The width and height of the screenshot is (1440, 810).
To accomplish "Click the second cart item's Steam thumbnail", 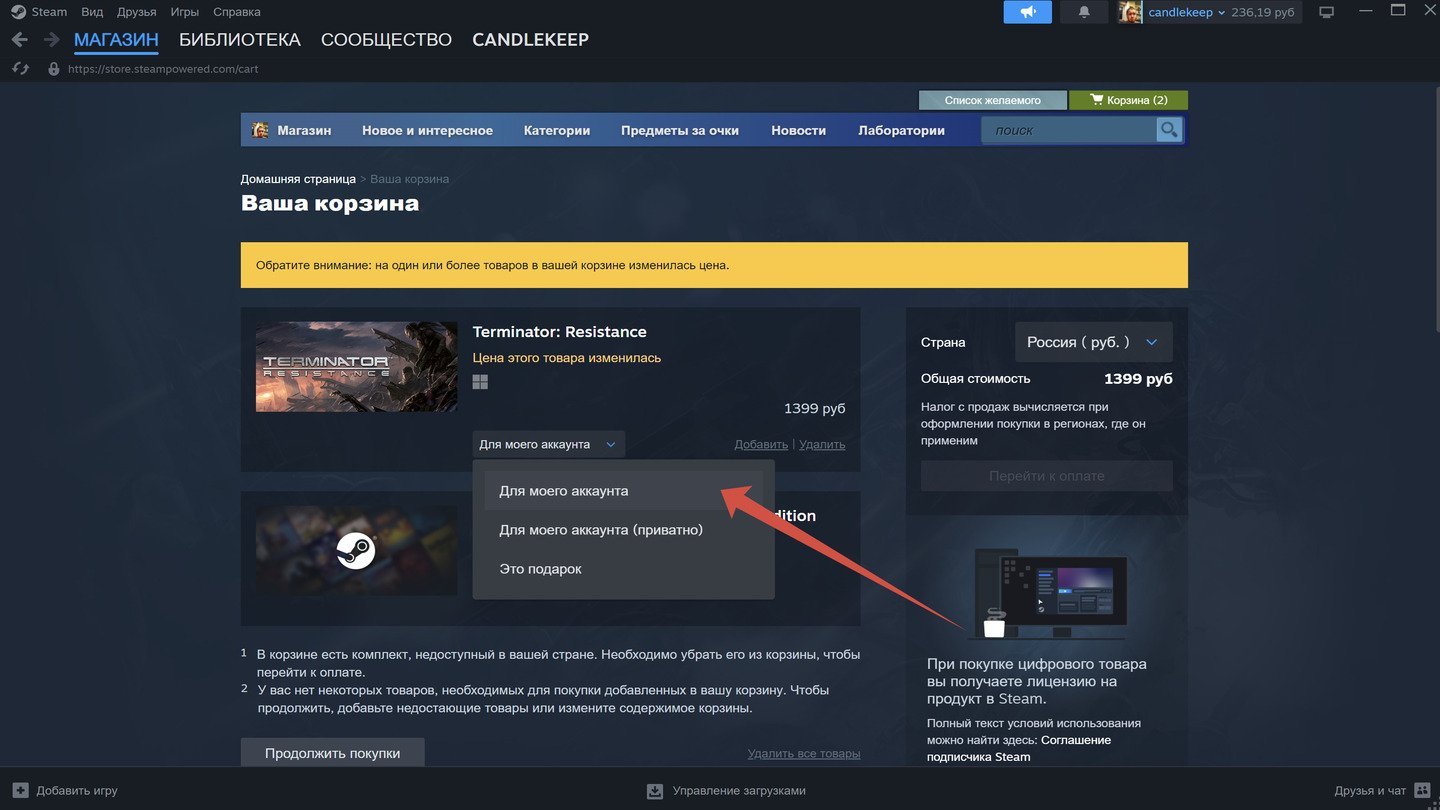I will pos(356,551).
